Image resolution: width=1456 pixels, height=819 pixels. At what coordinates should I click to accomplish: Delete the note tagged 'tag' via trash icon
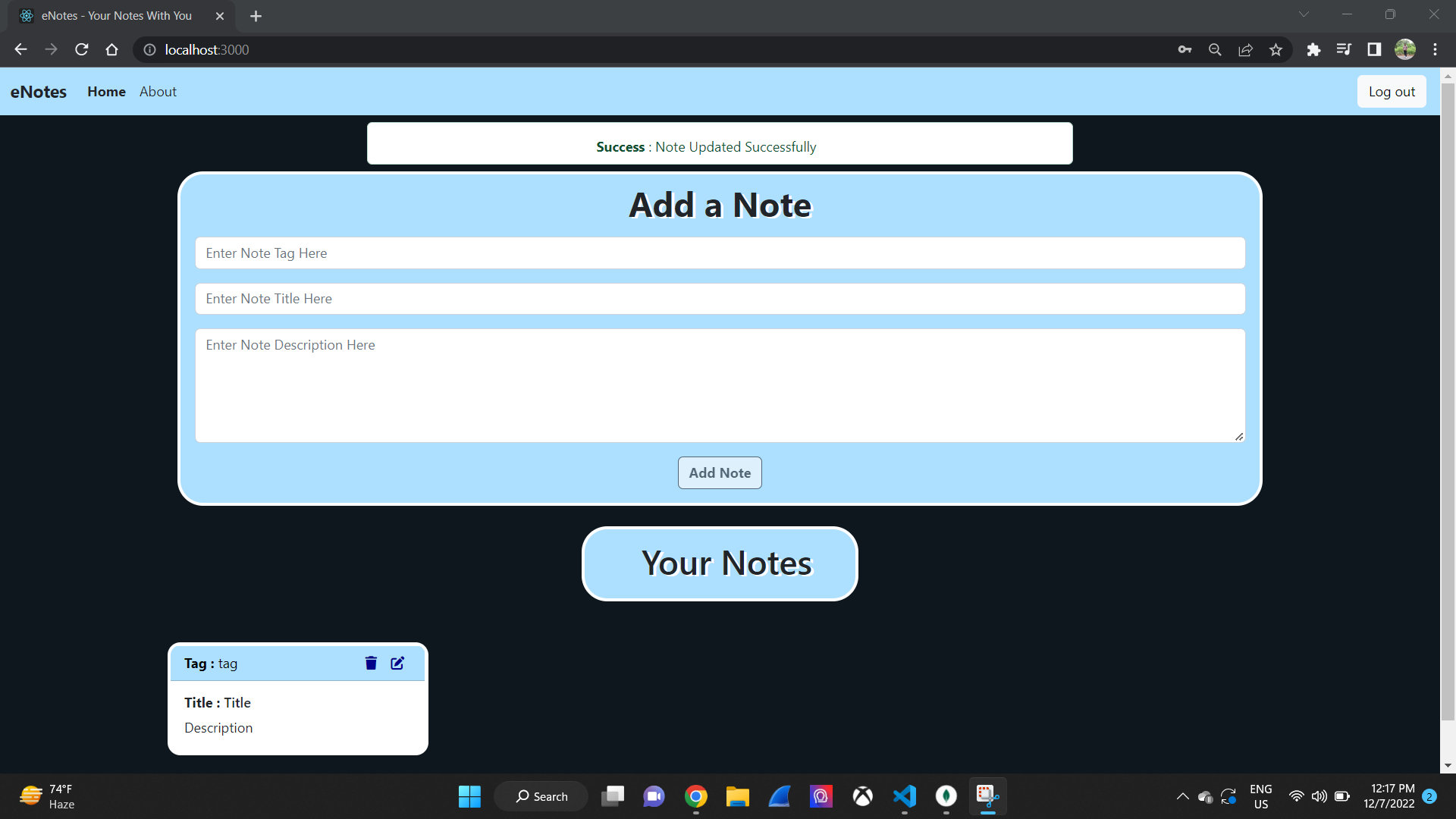tap(371, 664)
